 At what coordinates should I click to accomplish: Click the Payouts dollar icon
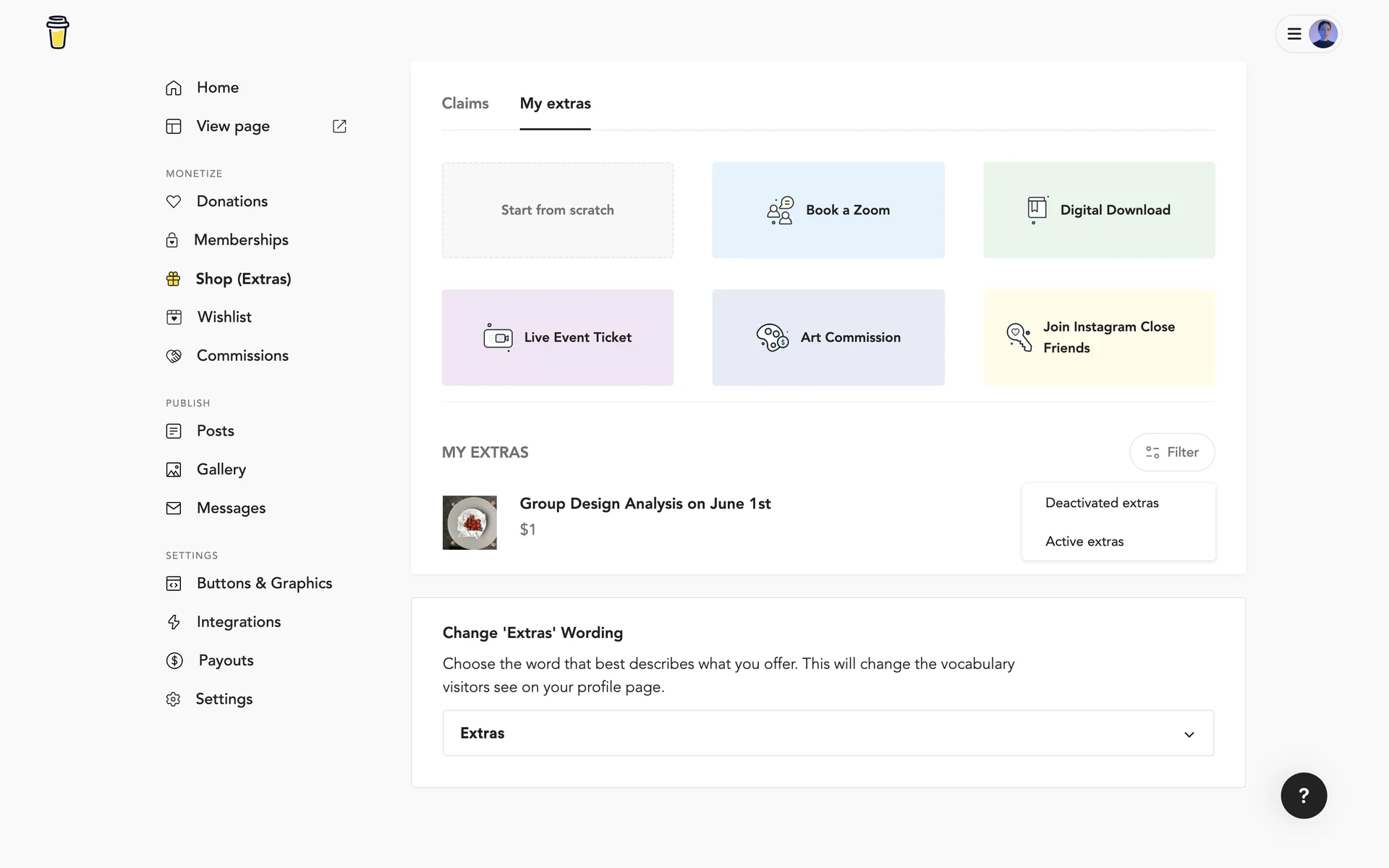(x=174, y=660)
